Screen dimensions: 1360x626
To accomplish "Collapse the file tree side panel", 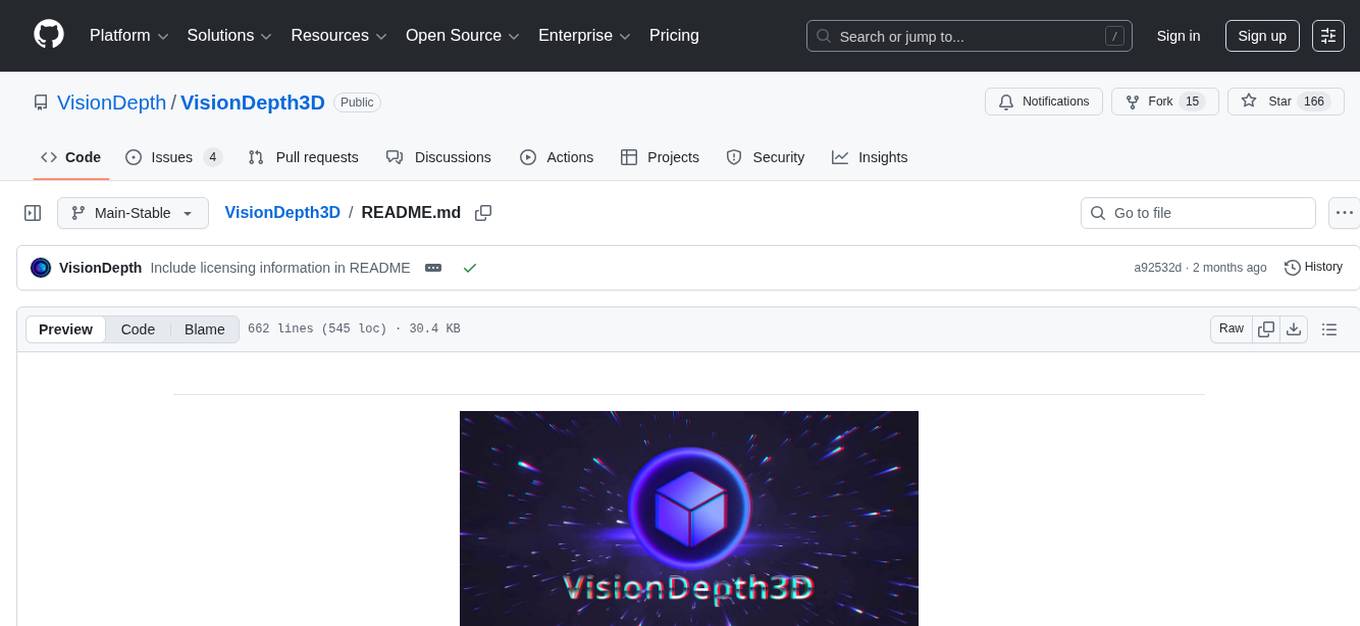I will pos(32,213).
